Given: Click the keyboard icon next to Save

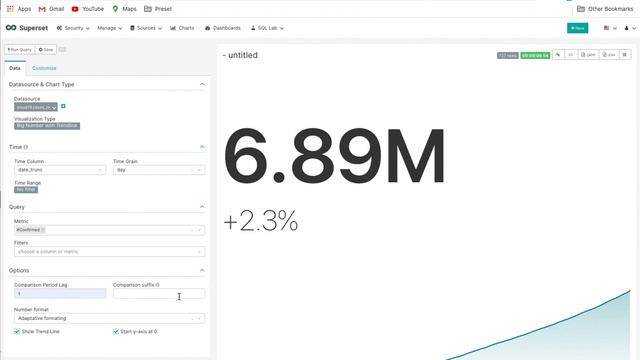Looking at the screenshot, I should (62, 49).
